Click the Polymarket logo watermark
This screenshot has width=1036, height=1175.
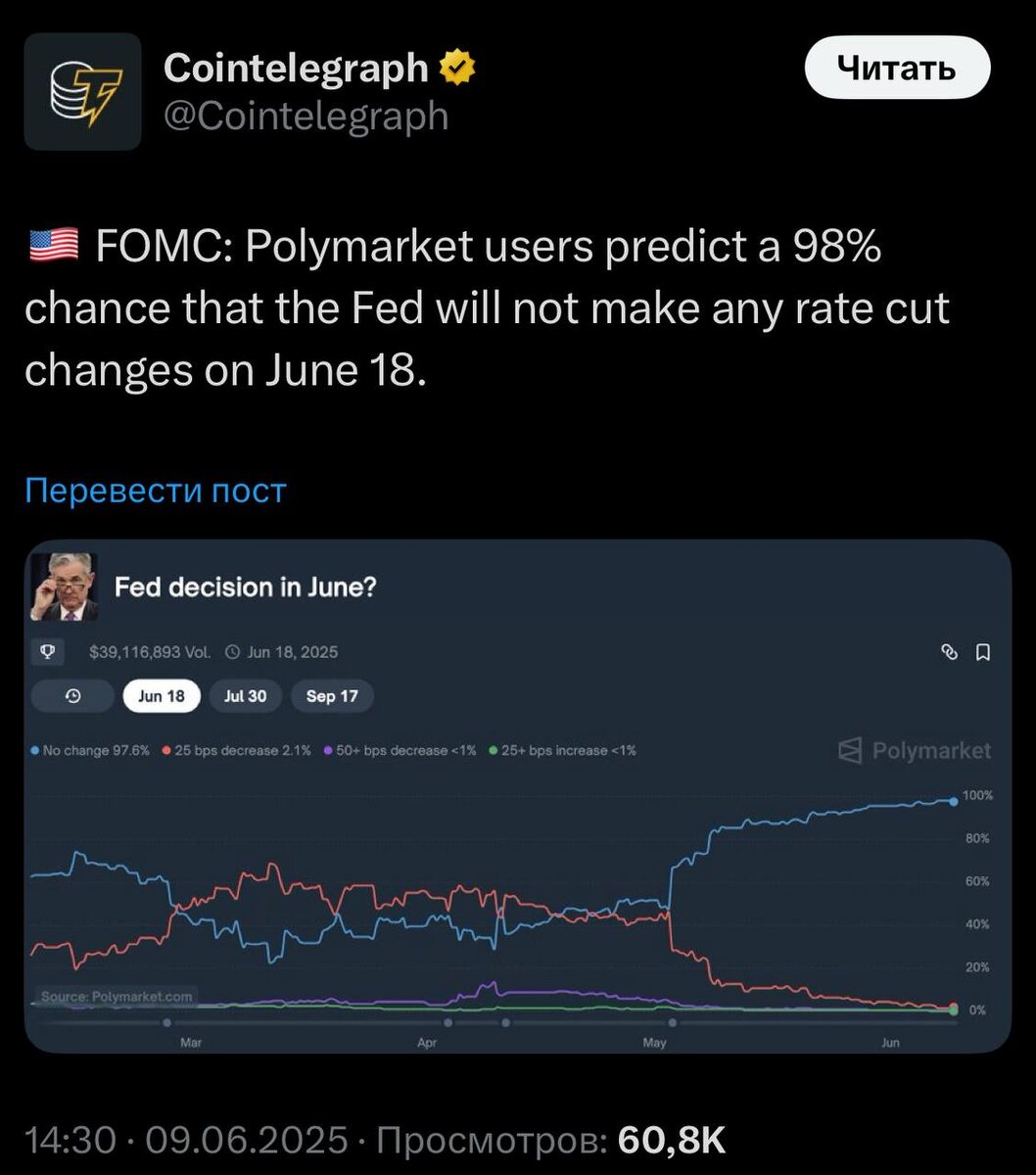click(915, 751)
